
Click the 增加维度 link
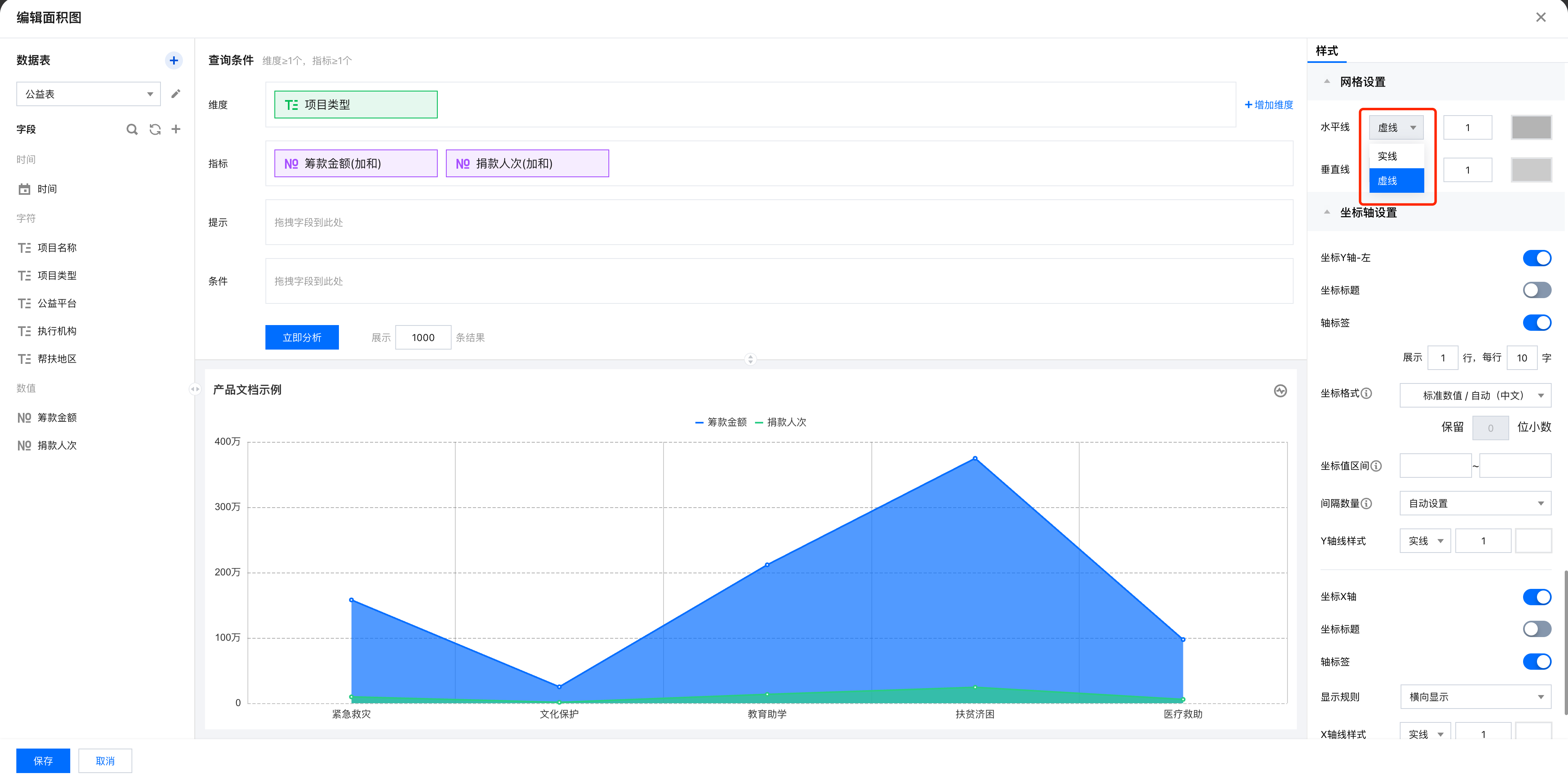click(x=1269, y=105)
